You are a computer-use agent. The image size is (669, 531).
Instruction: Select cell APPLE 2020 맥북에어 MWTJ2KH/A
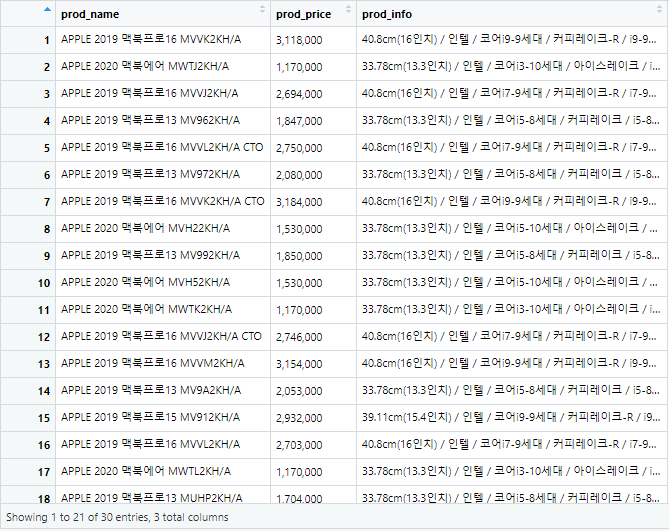point(163,67)
